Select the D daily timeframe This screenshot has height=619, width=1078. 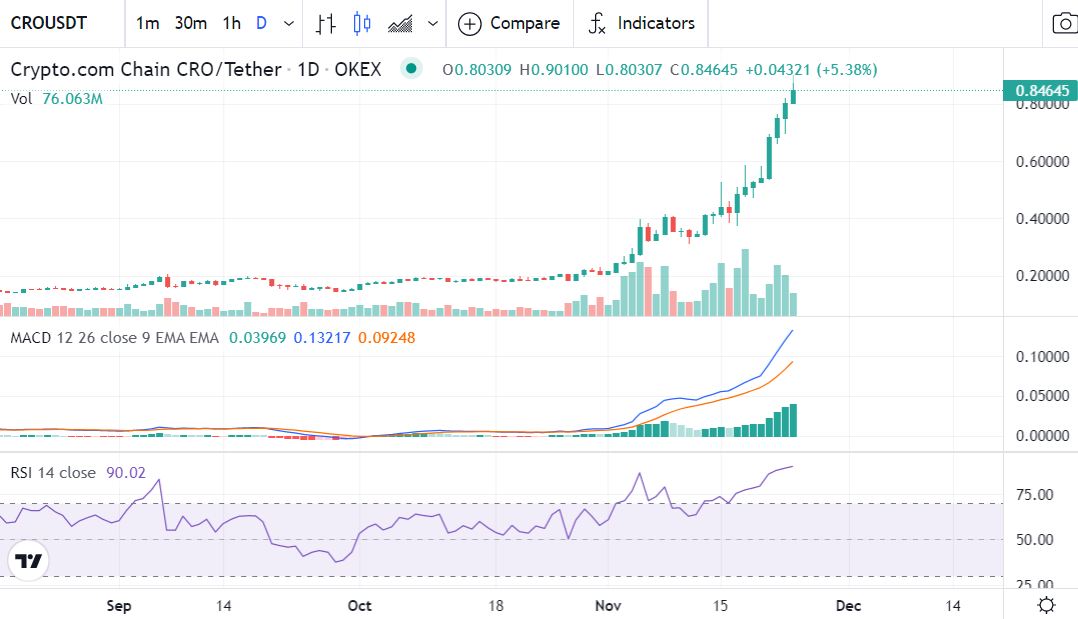[261, 23]
